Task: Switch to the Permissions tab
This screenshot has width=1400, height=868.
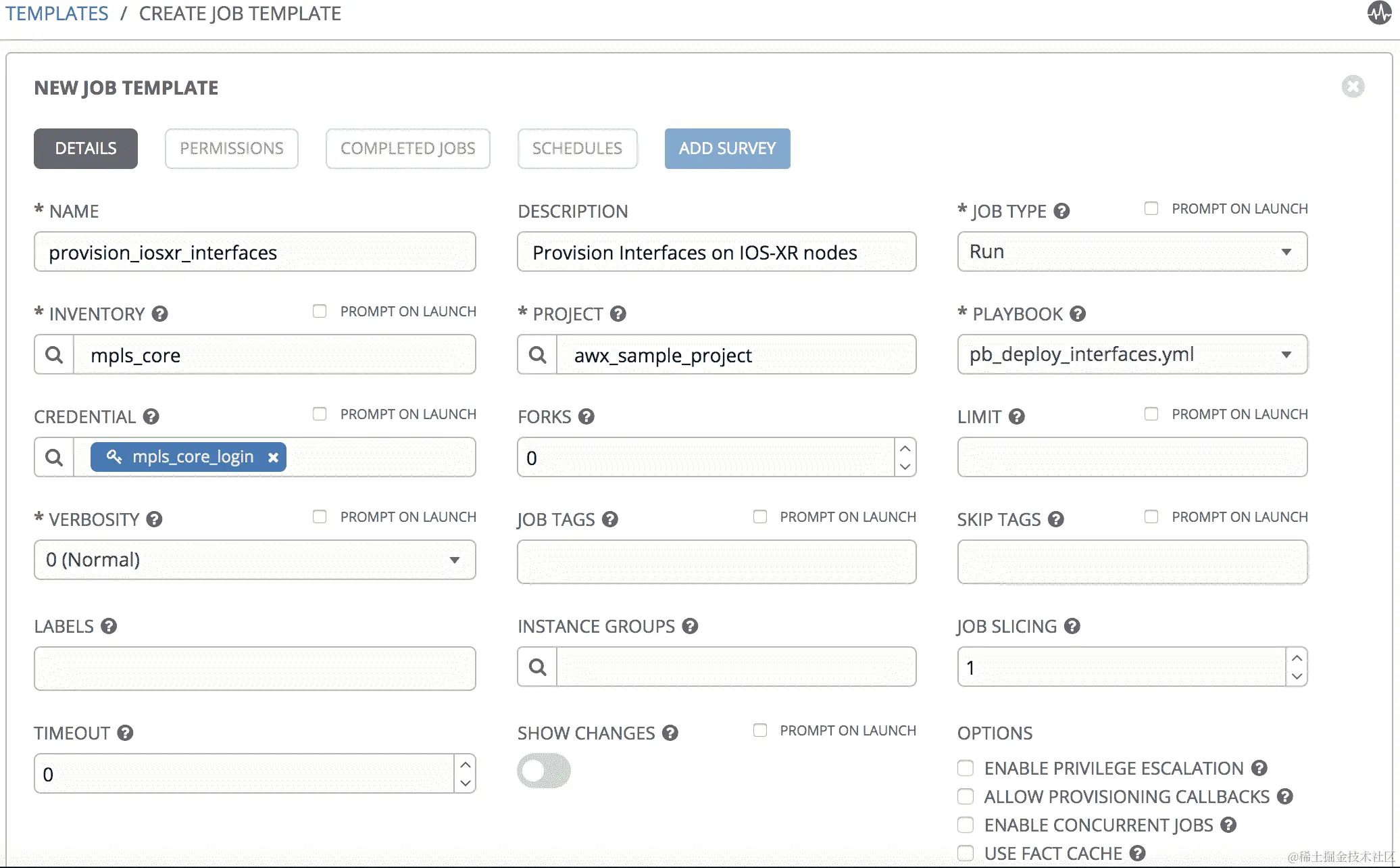Action: (x=231, y=148)
